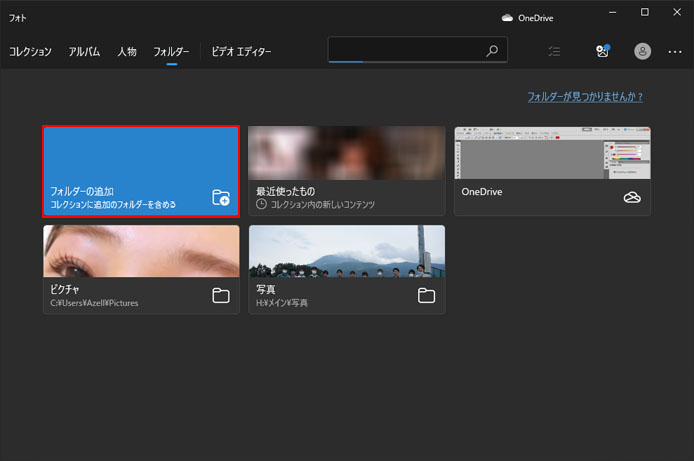Screen dimensions: 694x461
Task: Click the clock icon under 最近使ったもの
Action: [261, 204]
